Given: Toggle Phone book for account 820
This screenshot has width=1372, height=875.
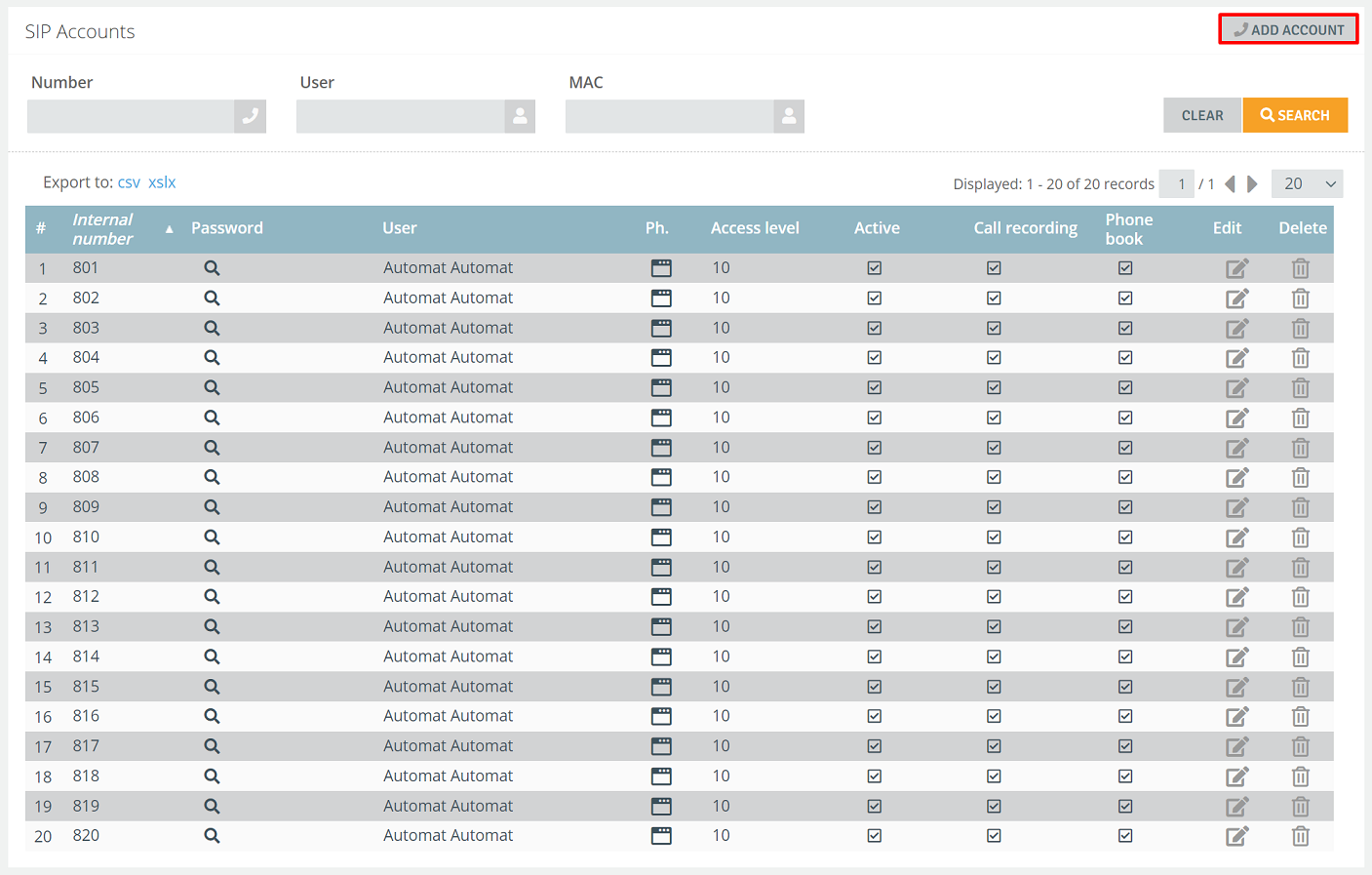Looking at the screenshot, I should tap(1125, 836).
